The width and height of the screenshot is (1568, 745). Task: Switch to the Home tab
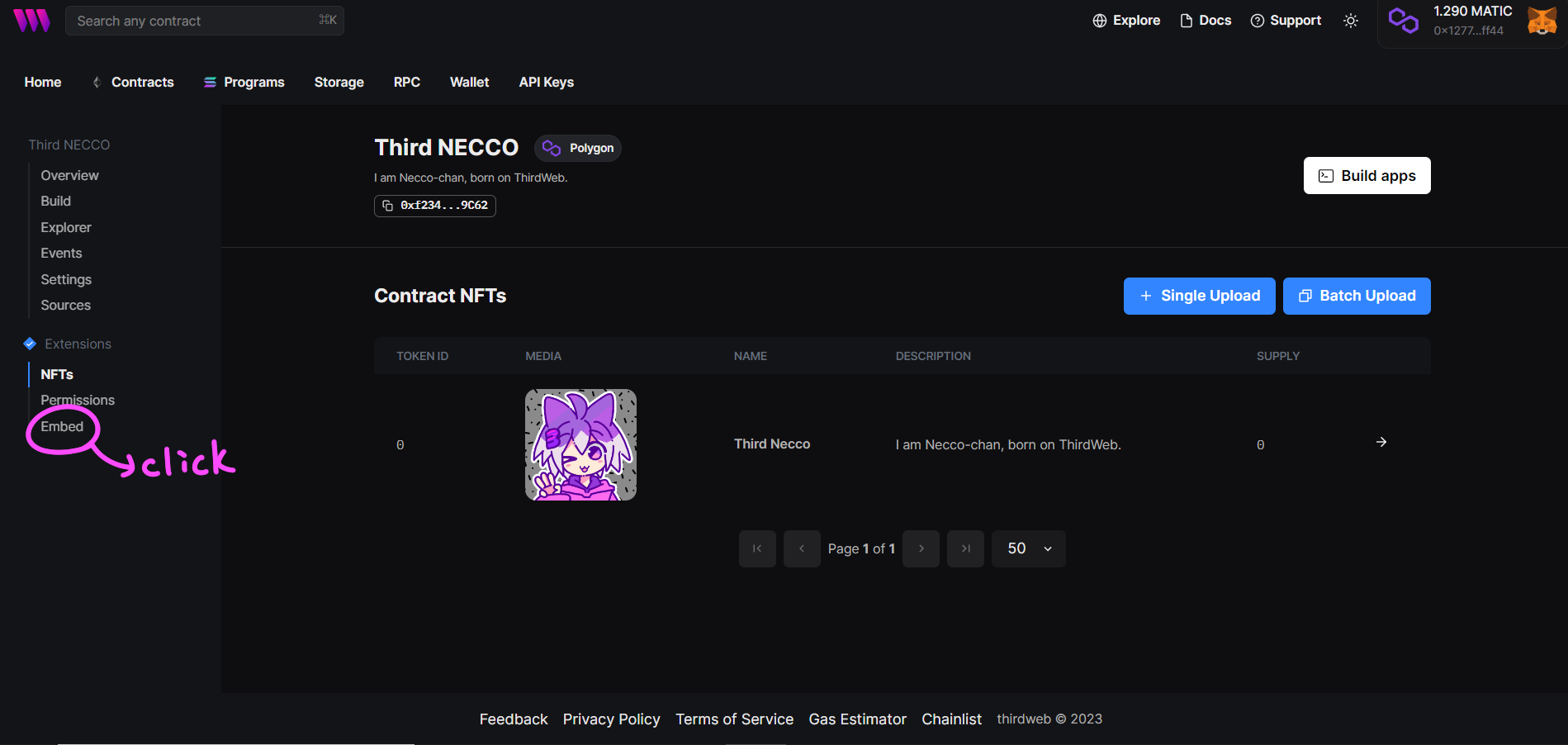click(x=43, y=83)
